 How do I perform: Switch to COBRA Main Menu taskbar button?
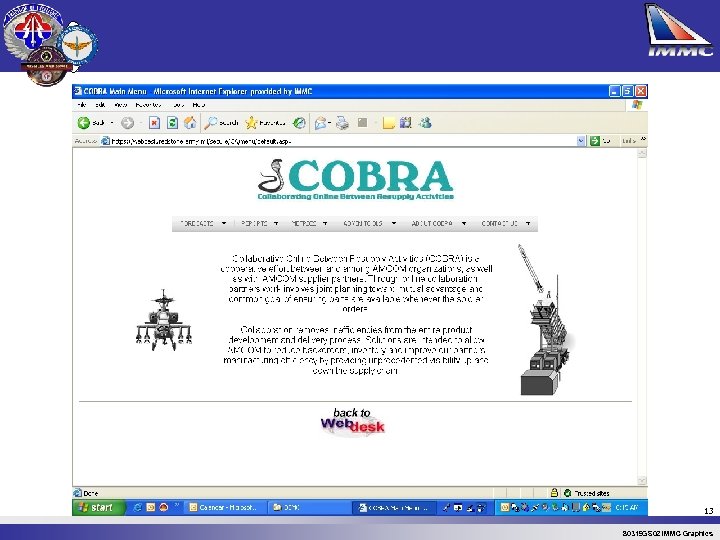click(394, 507)
